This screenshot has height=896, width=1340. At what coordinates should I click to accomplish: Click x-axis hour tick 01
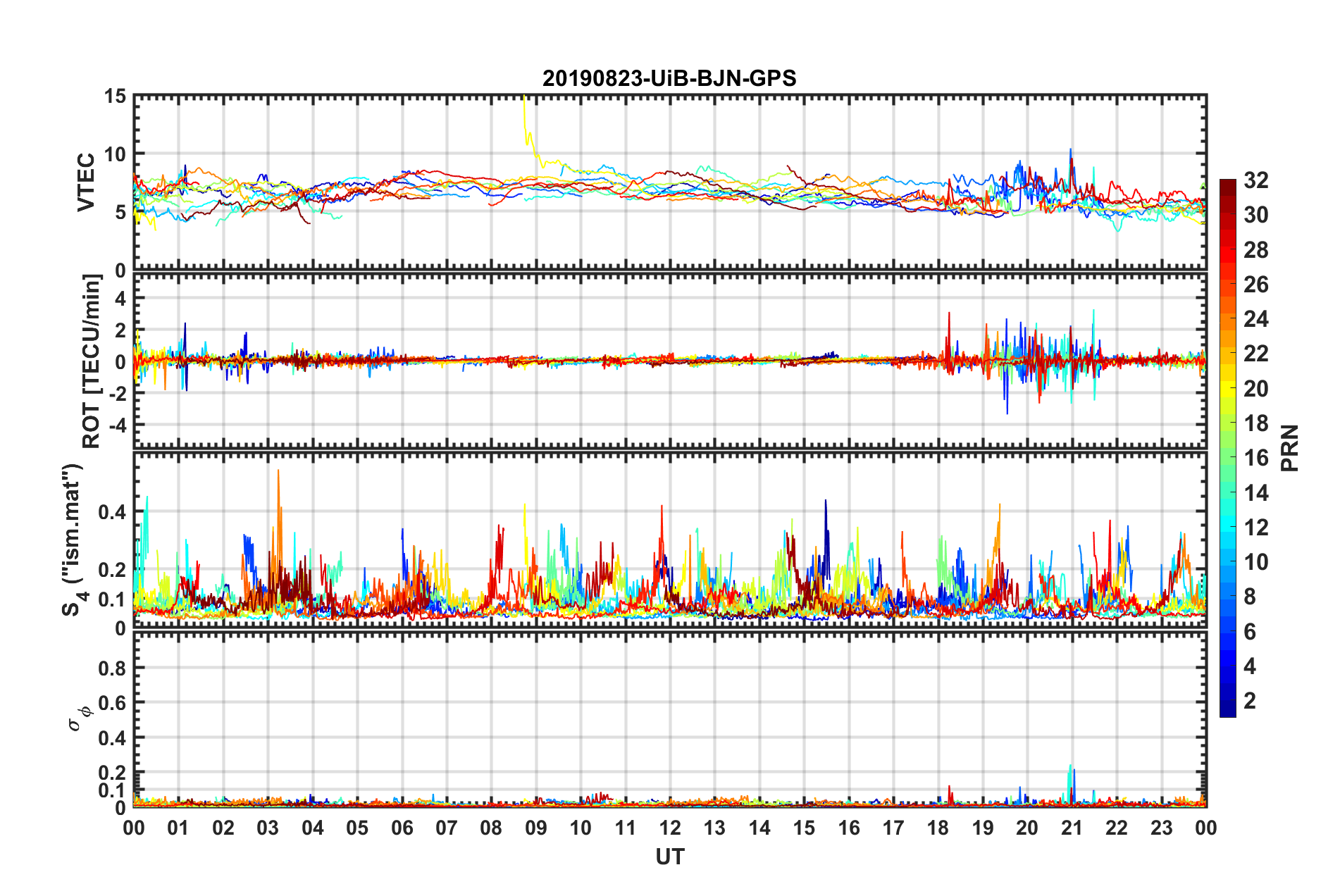pos(178,828)
